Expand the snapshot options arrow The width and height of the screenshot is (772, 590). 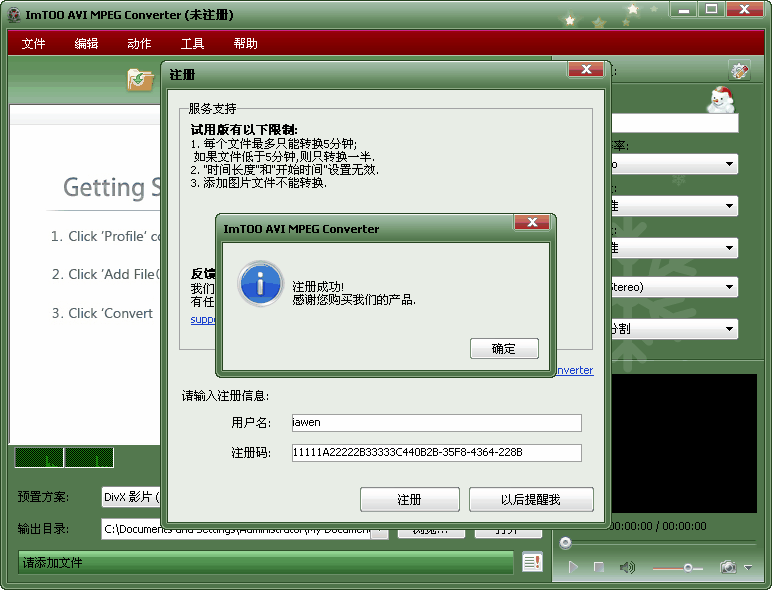(x=748, y=567)
